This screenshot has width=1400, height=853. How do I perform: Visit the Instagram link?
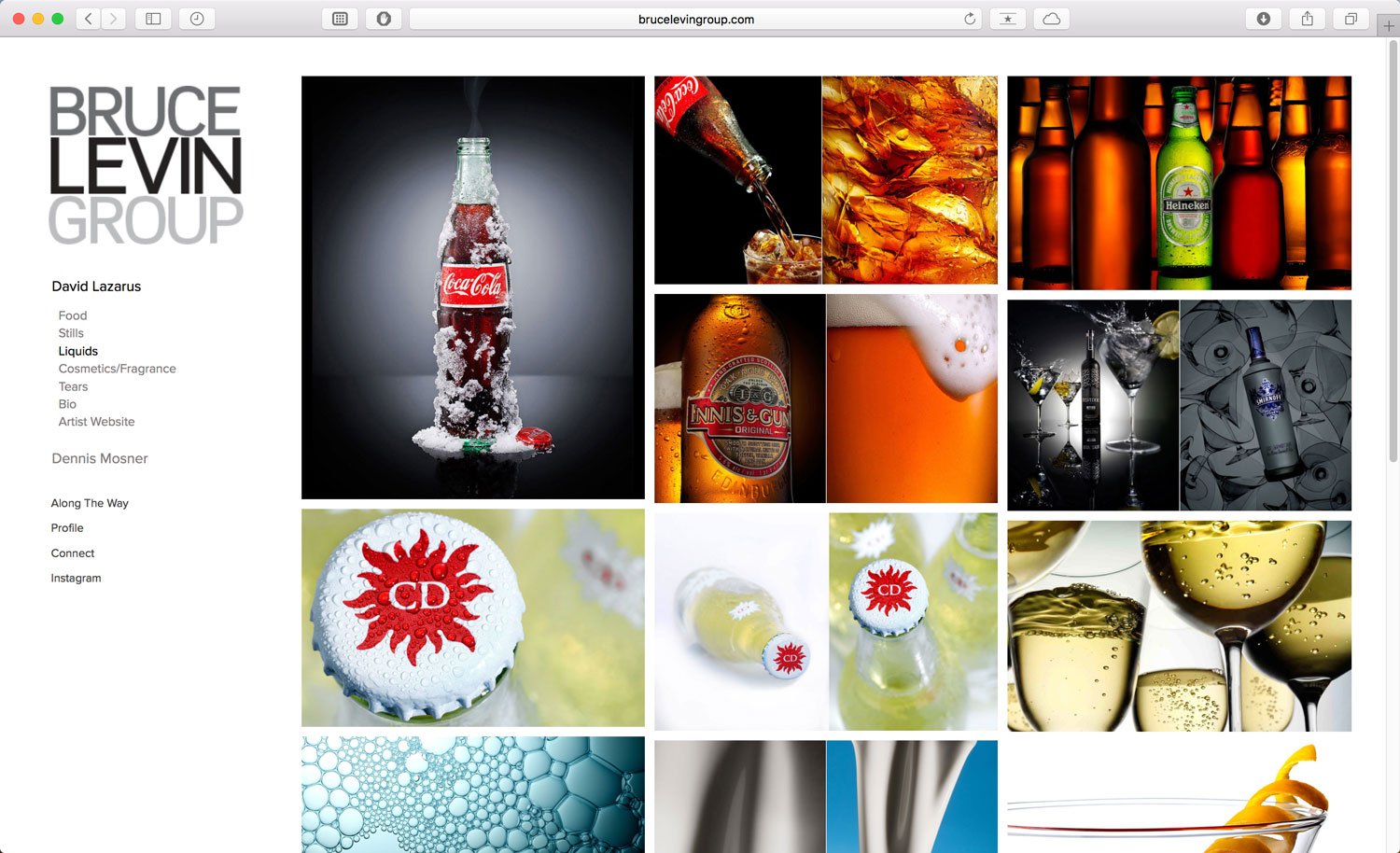click(76, 579)
